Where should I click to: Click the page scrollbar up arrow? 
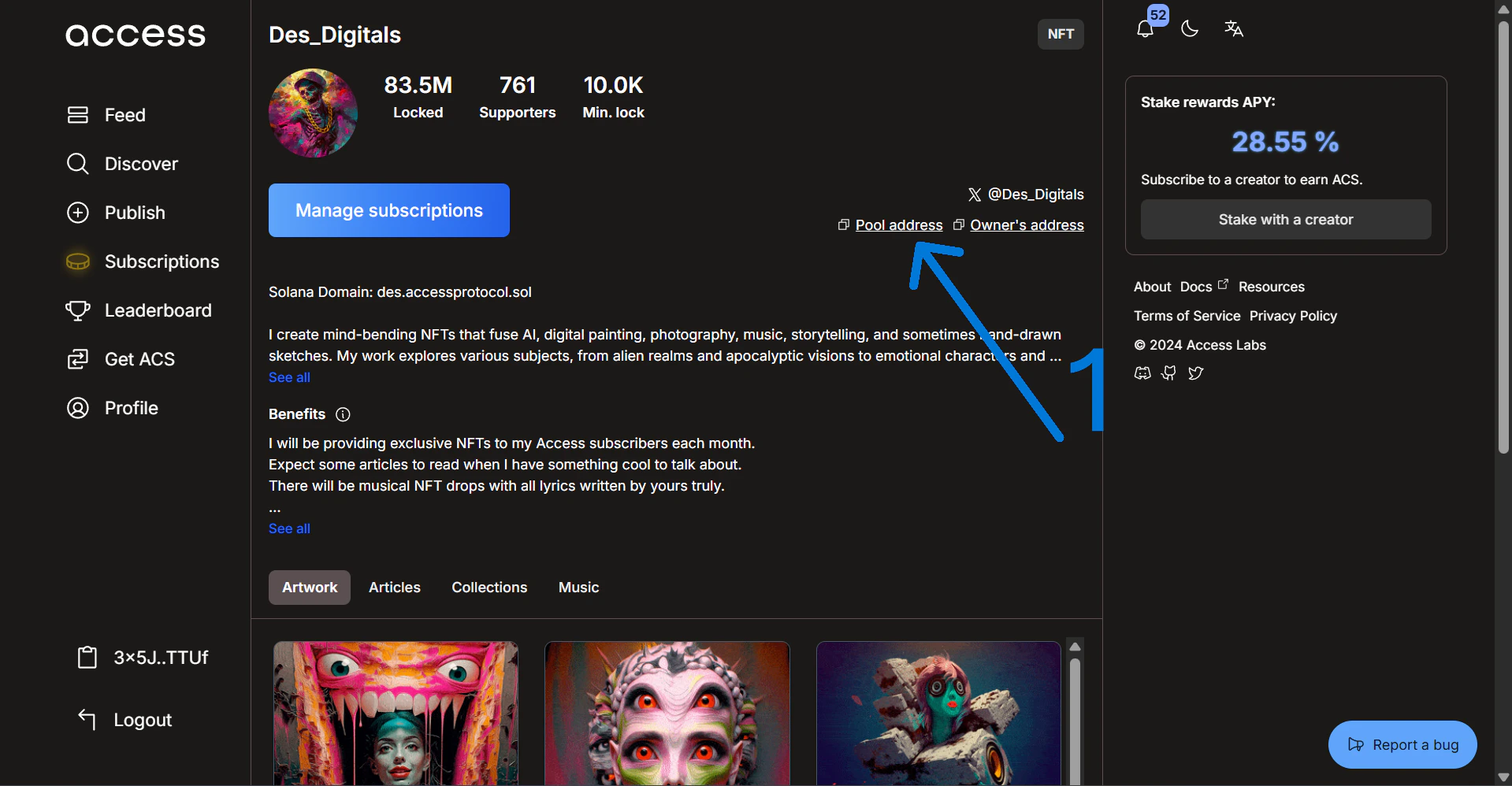click(x=1503, y=9)
